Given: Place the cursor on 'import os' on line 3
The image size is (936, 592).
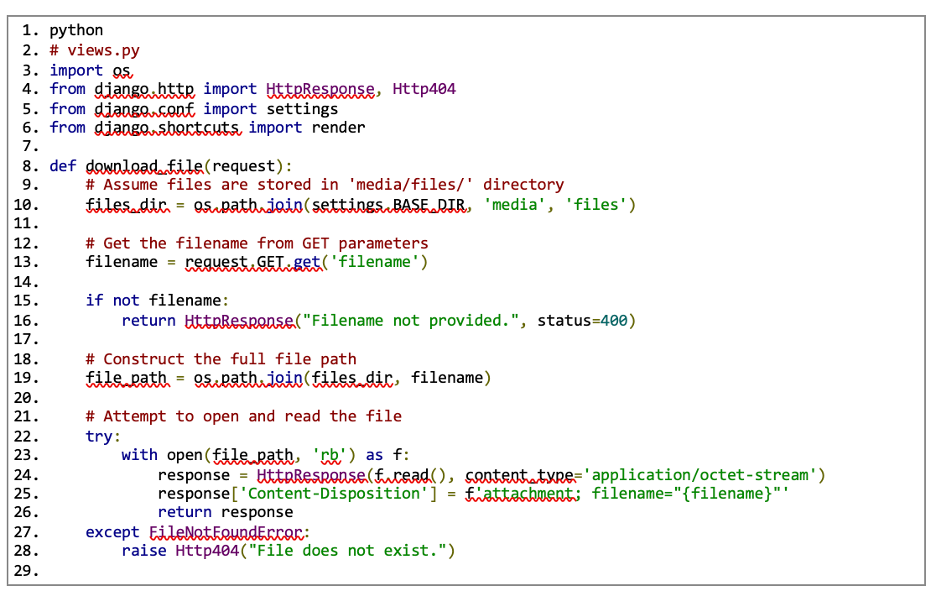Looking at the screenshot, I should coord(90,70).
